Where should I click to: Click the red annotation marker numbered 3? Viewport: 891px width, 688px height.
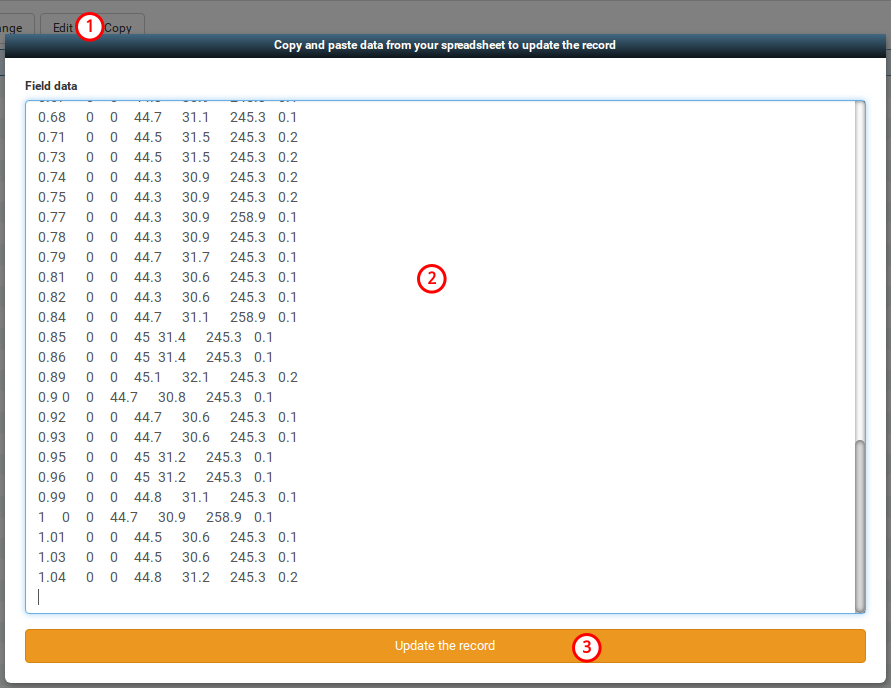pos(587,649)
